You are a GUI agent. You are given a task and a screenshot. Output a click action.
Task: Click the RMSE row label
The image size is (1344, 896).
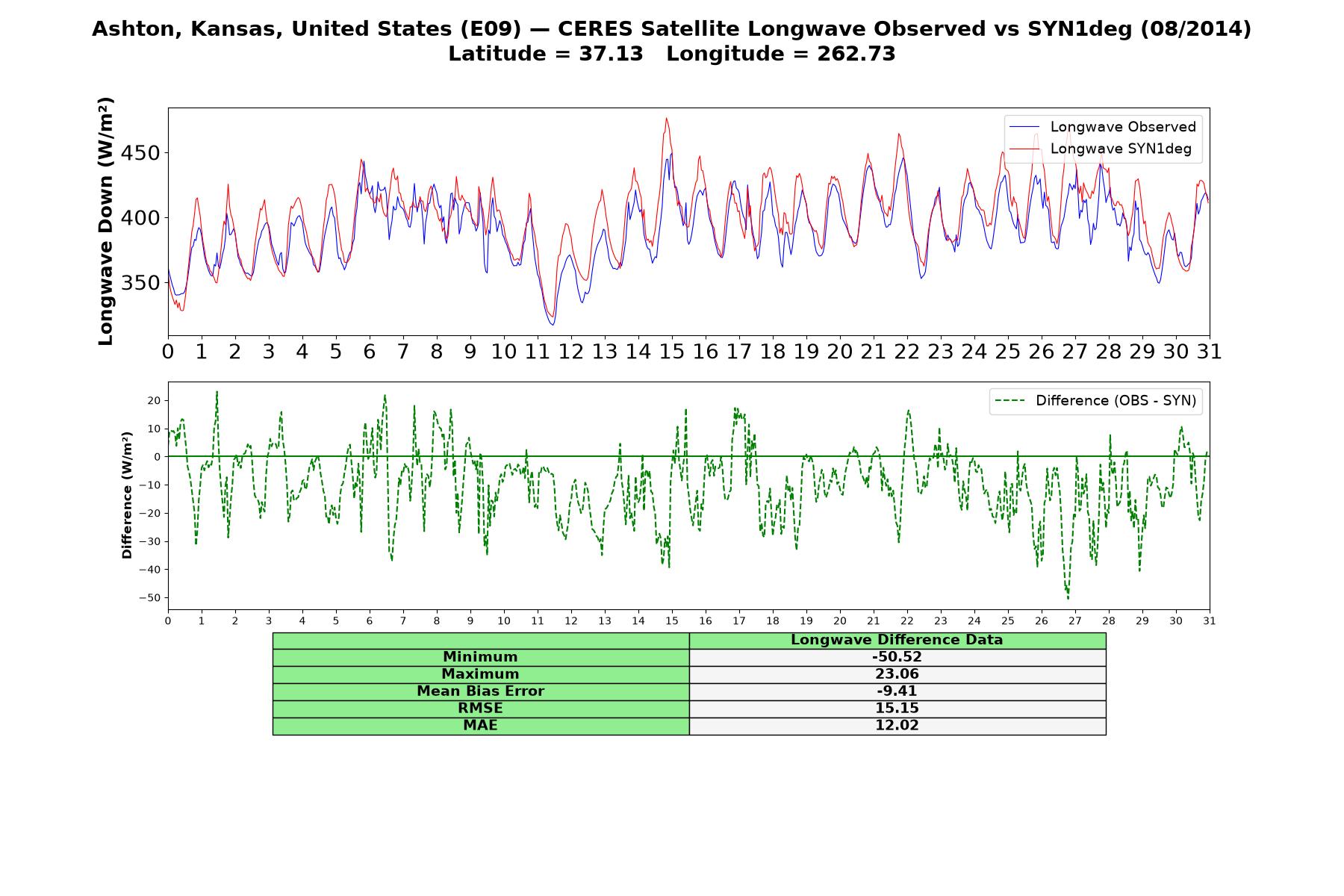481,709
